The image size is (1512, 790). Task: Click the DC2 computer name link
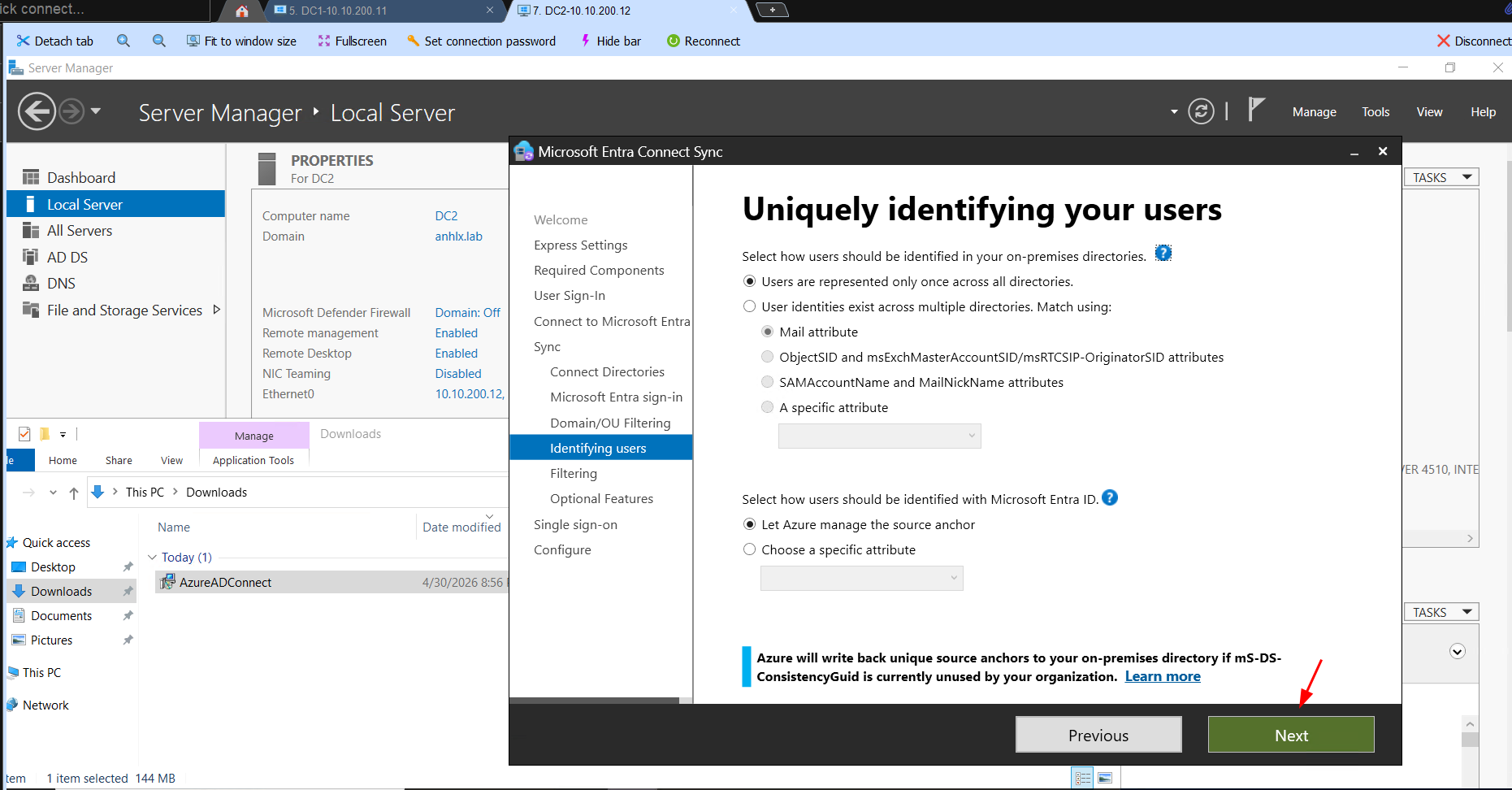[446, 215]
